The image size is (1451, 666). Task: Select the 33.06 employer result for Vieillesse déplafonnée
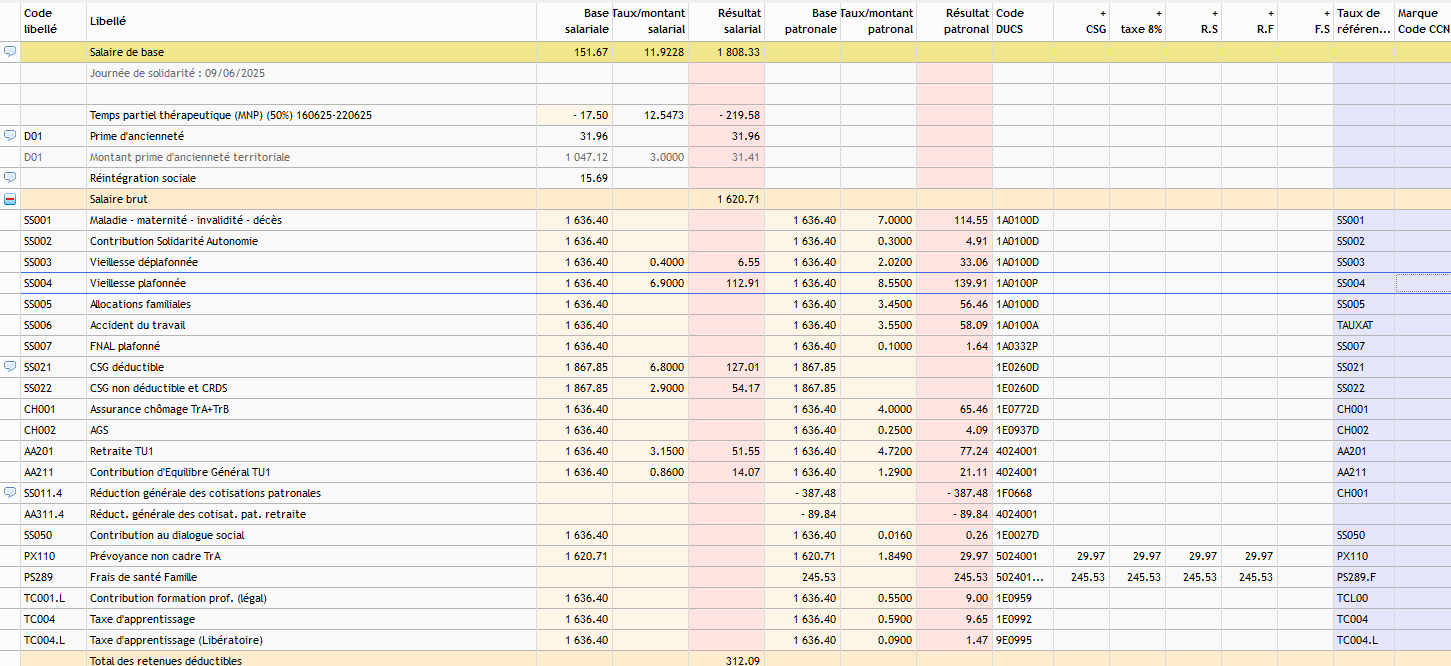click(x=954, y=262)
